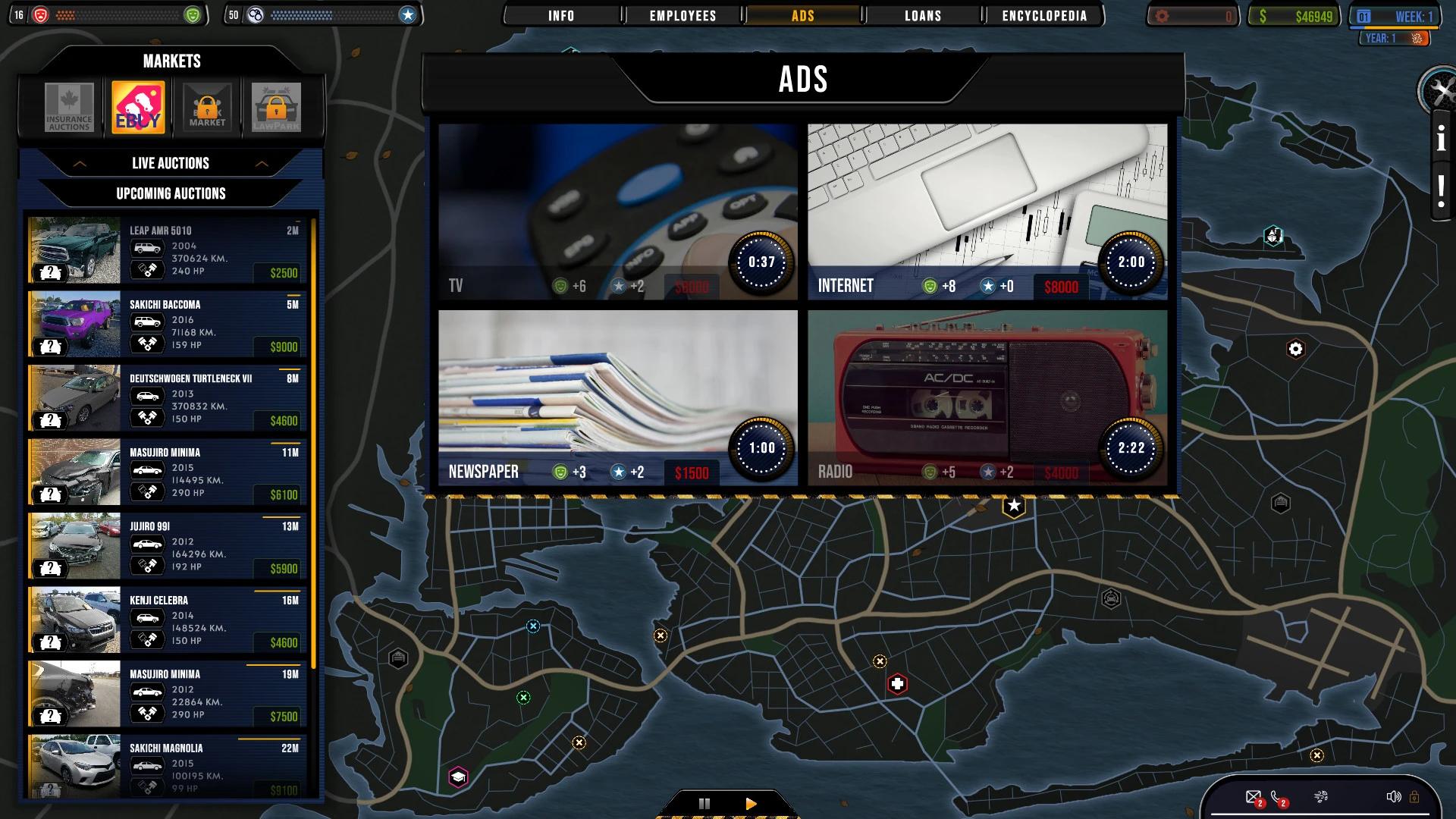The width and height of the screenshot is (1456, 819).
Task: Open the Market panel icon
Action: (x=206, y=107)
